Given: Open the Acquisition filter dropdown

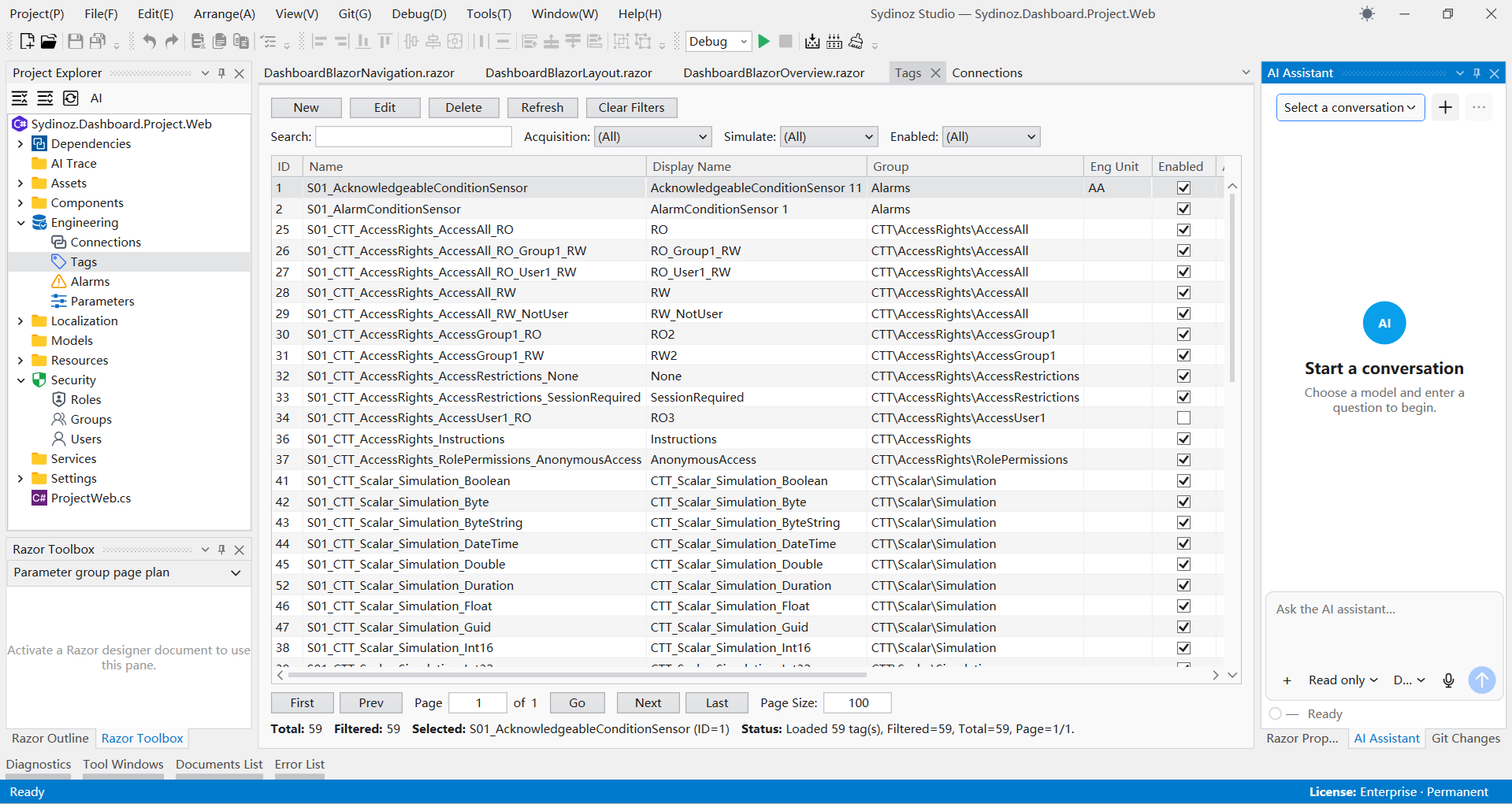Looking at the screenshot, I should click(652, 137).
